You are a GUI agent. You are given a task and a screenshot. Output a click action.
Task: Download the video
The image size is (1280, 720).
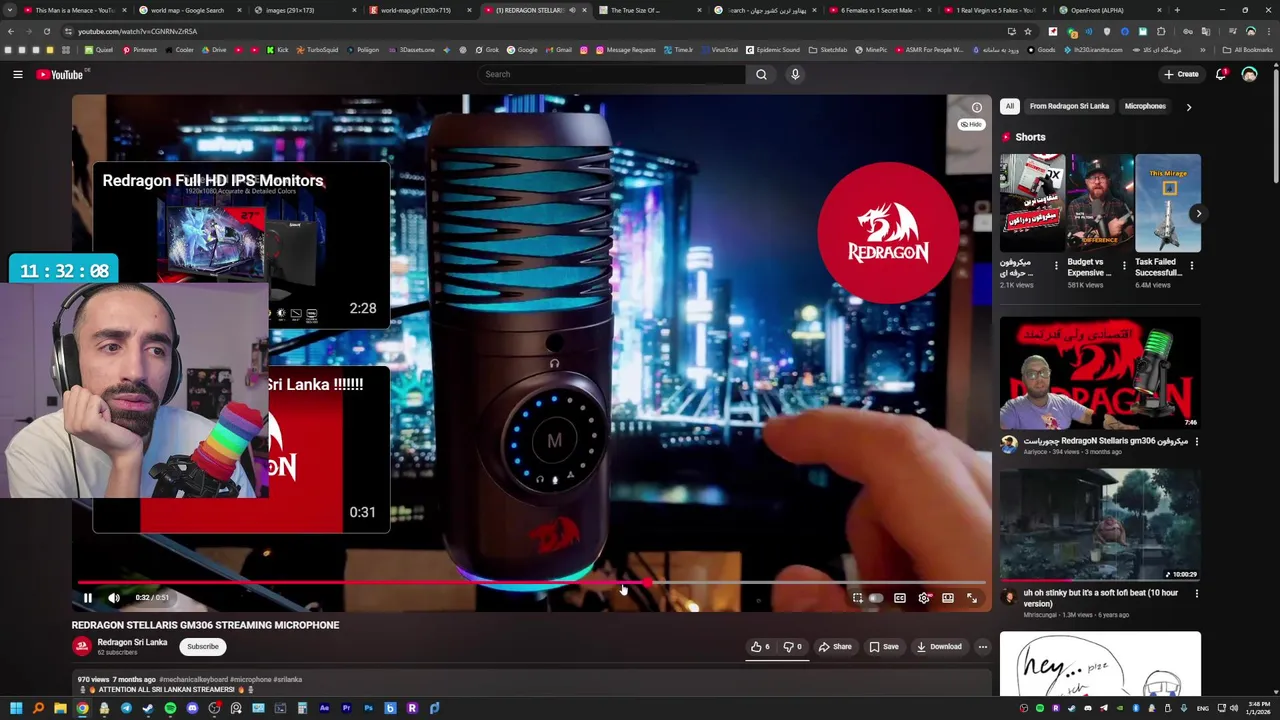[939, 647]
